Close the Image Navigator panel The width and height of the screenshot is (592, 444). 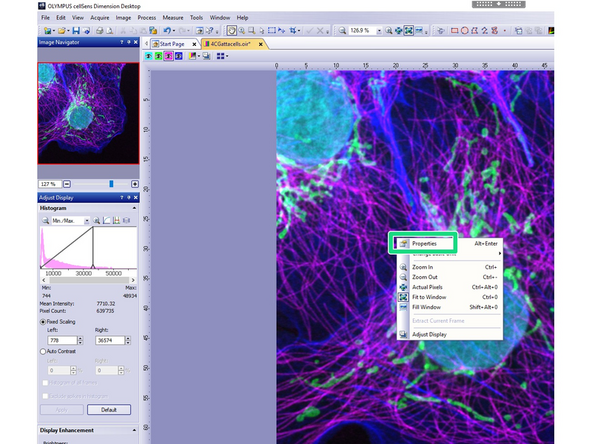(136, 42)
